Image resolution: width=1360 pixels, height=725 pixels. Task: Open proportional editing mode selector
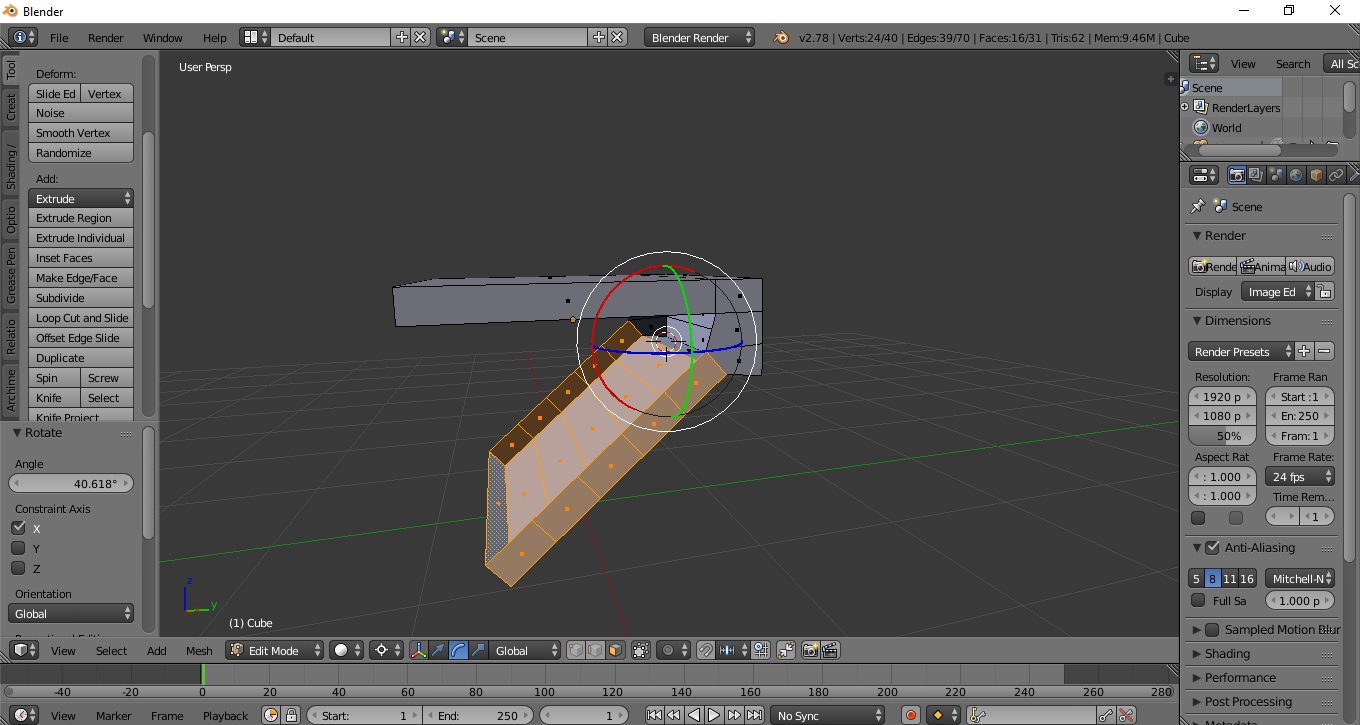(x=673, y=650)
